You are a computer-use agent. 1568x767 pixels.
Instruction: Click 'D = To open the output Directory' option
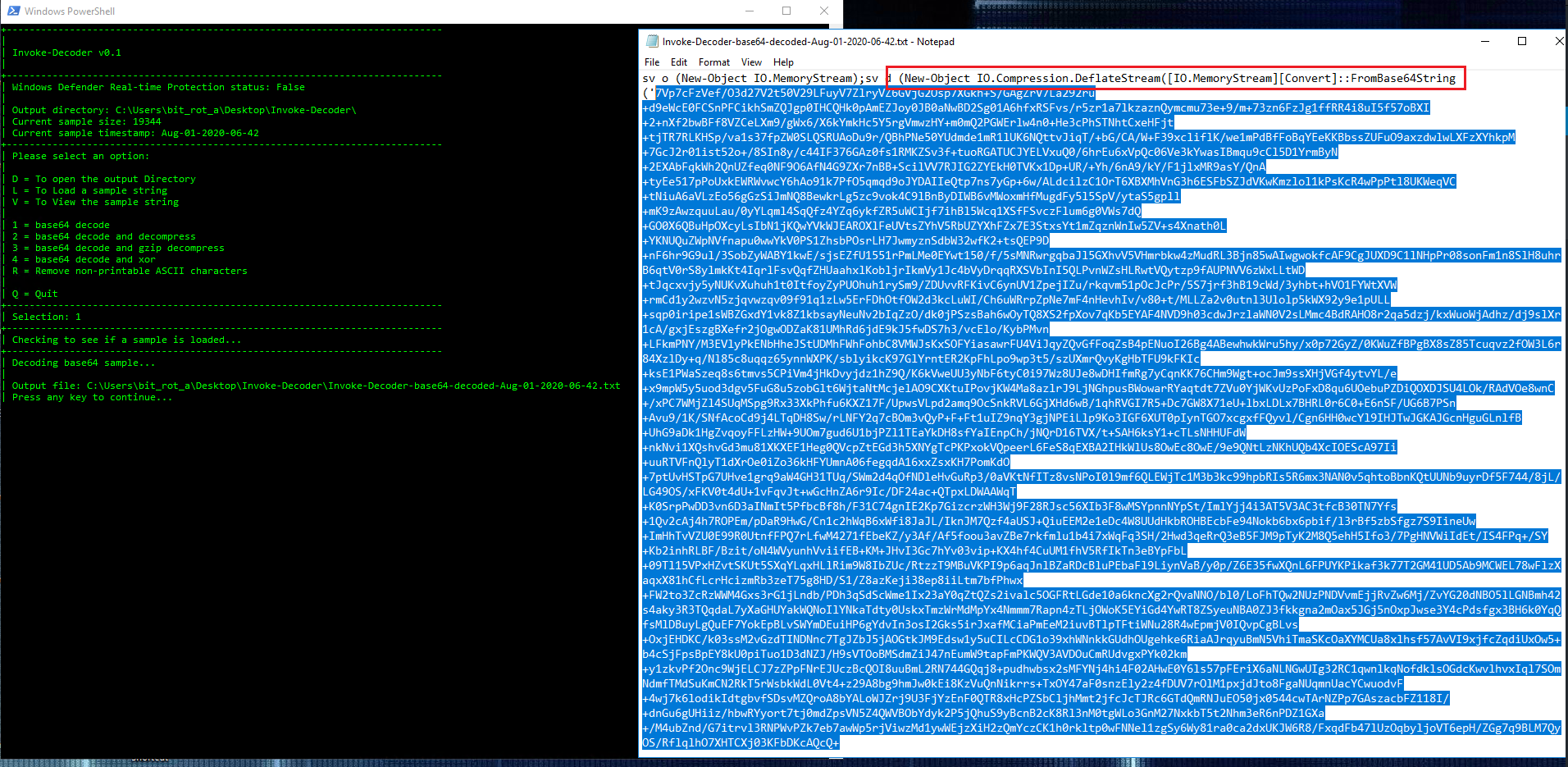[x=104, y=179]
